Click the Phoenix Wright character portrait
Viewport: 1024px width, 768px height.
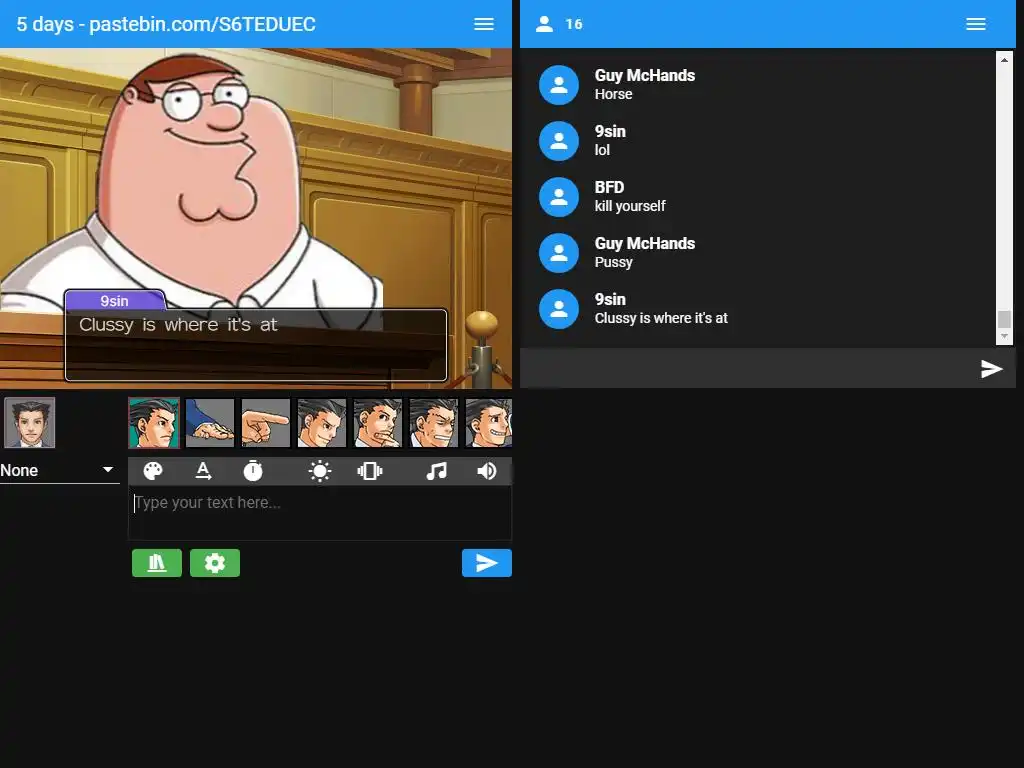tap(29, 423)
